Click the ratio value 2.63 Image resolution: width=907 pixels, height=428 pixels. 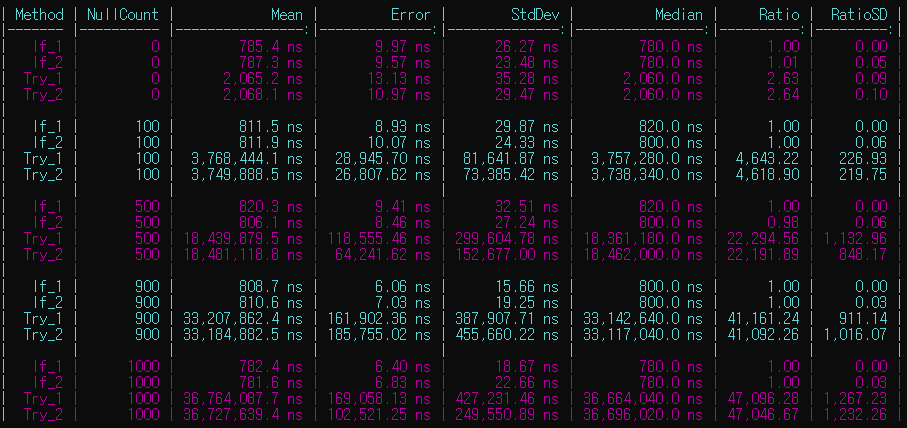point(784,79)
